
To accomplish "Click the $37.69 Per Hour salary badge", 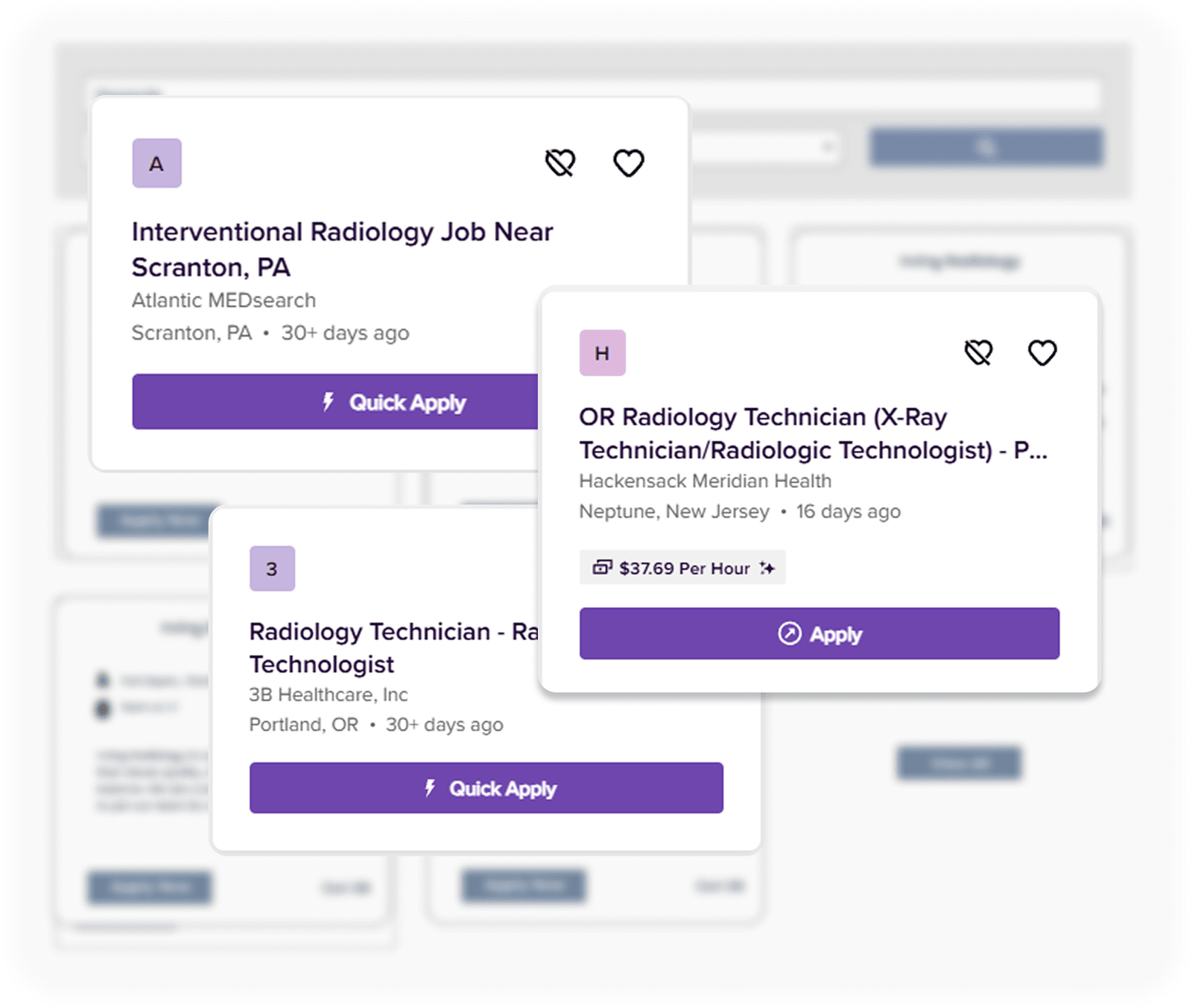I will point(682,568).
